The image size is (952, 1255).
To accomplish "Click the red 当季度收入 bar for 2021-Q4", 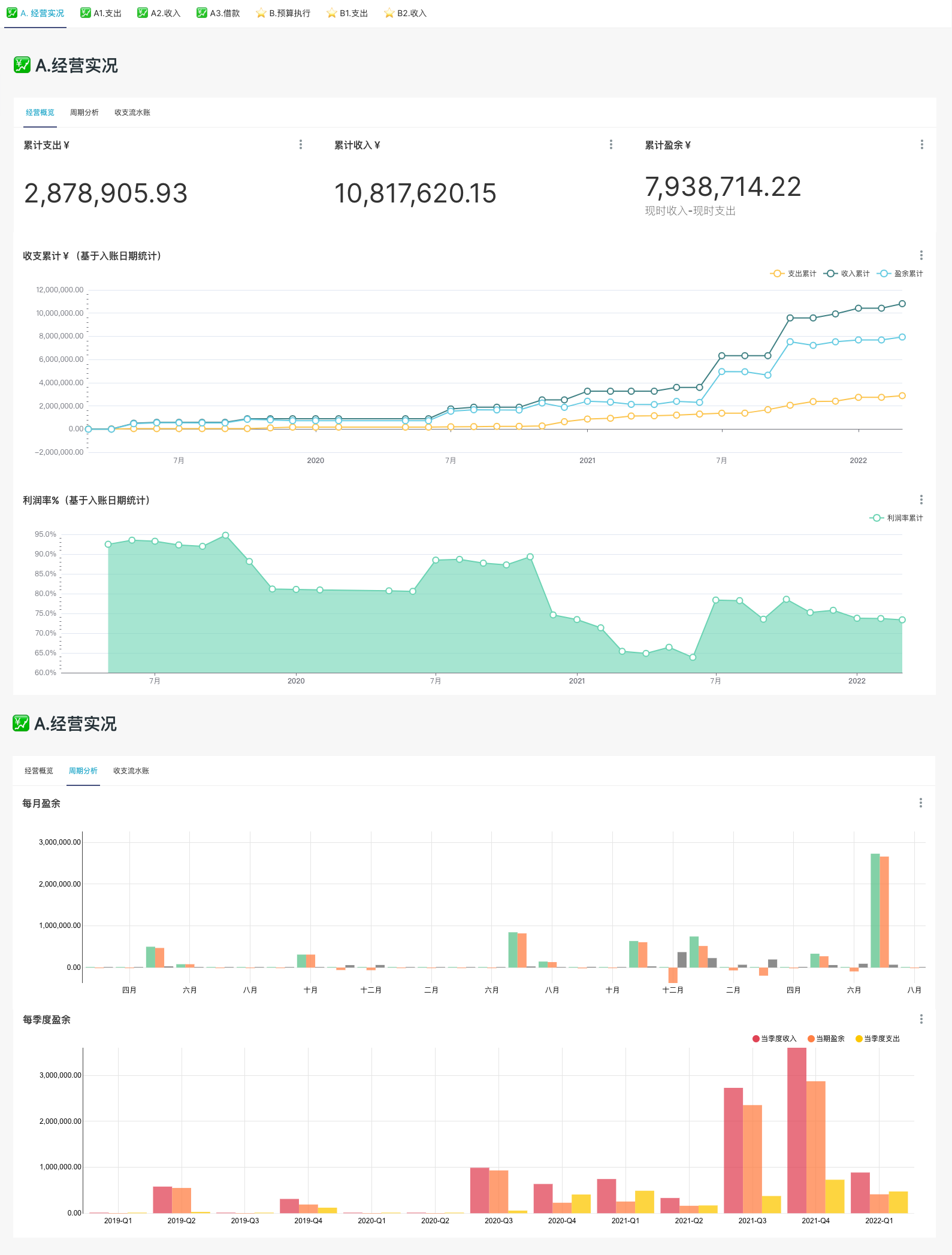I will coord(797,1130).
